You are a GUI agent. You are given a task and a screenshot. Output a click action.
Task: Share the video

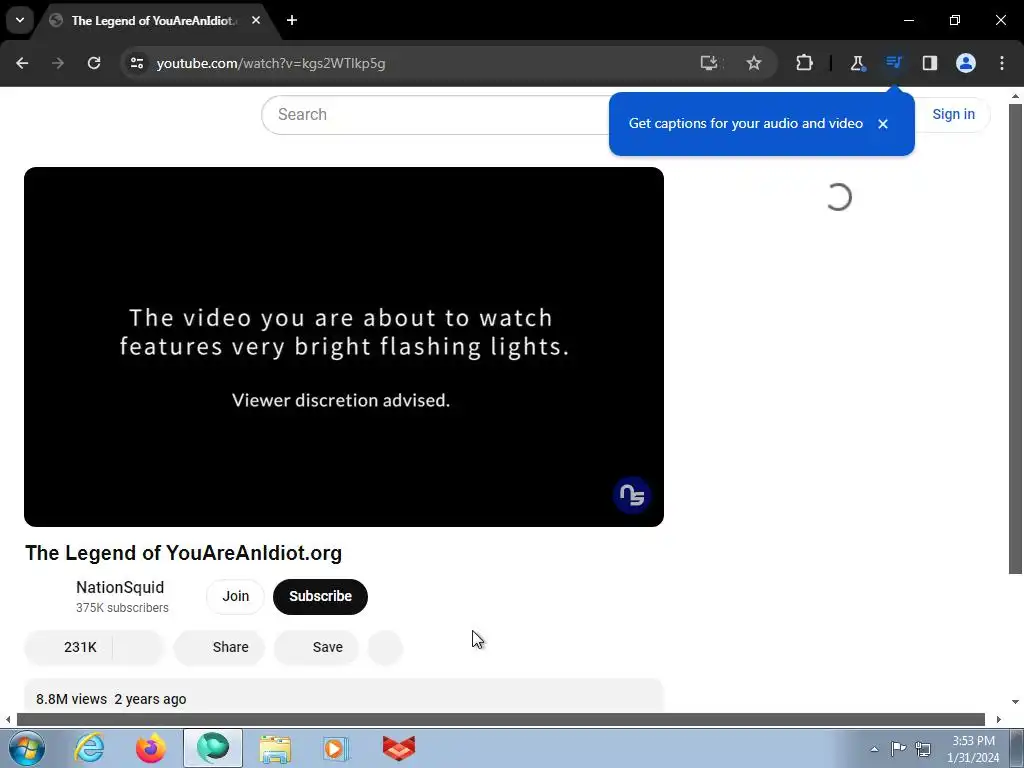point(219,647)
